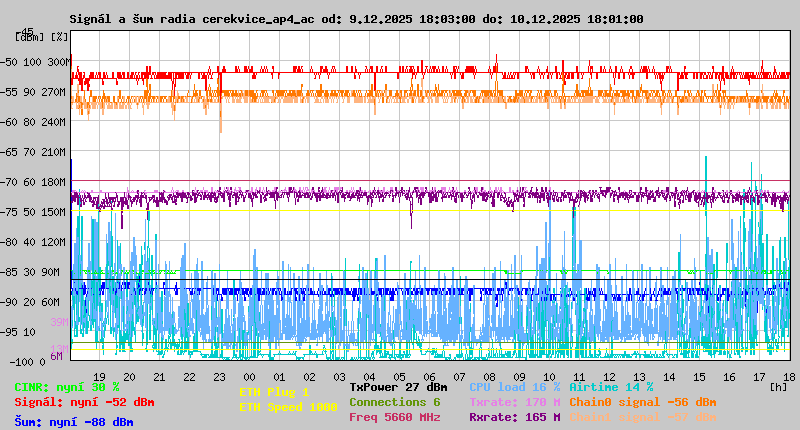800x430 pixels.
Task: Select the Airtime 14 % legend entry
Action: (611, 387)
